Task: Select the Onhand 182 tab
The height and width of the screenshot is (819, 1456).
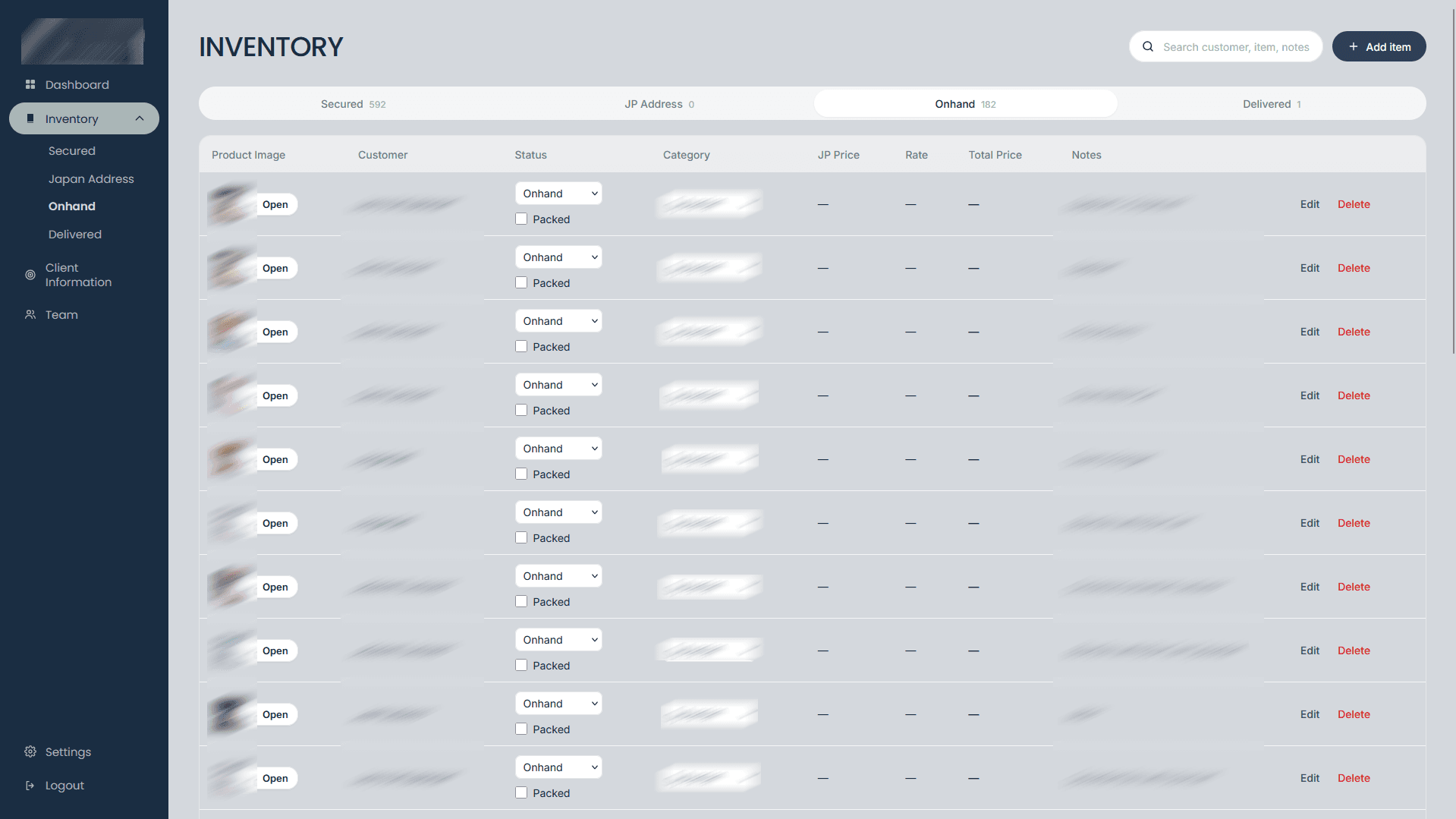Action: (965, 104)
